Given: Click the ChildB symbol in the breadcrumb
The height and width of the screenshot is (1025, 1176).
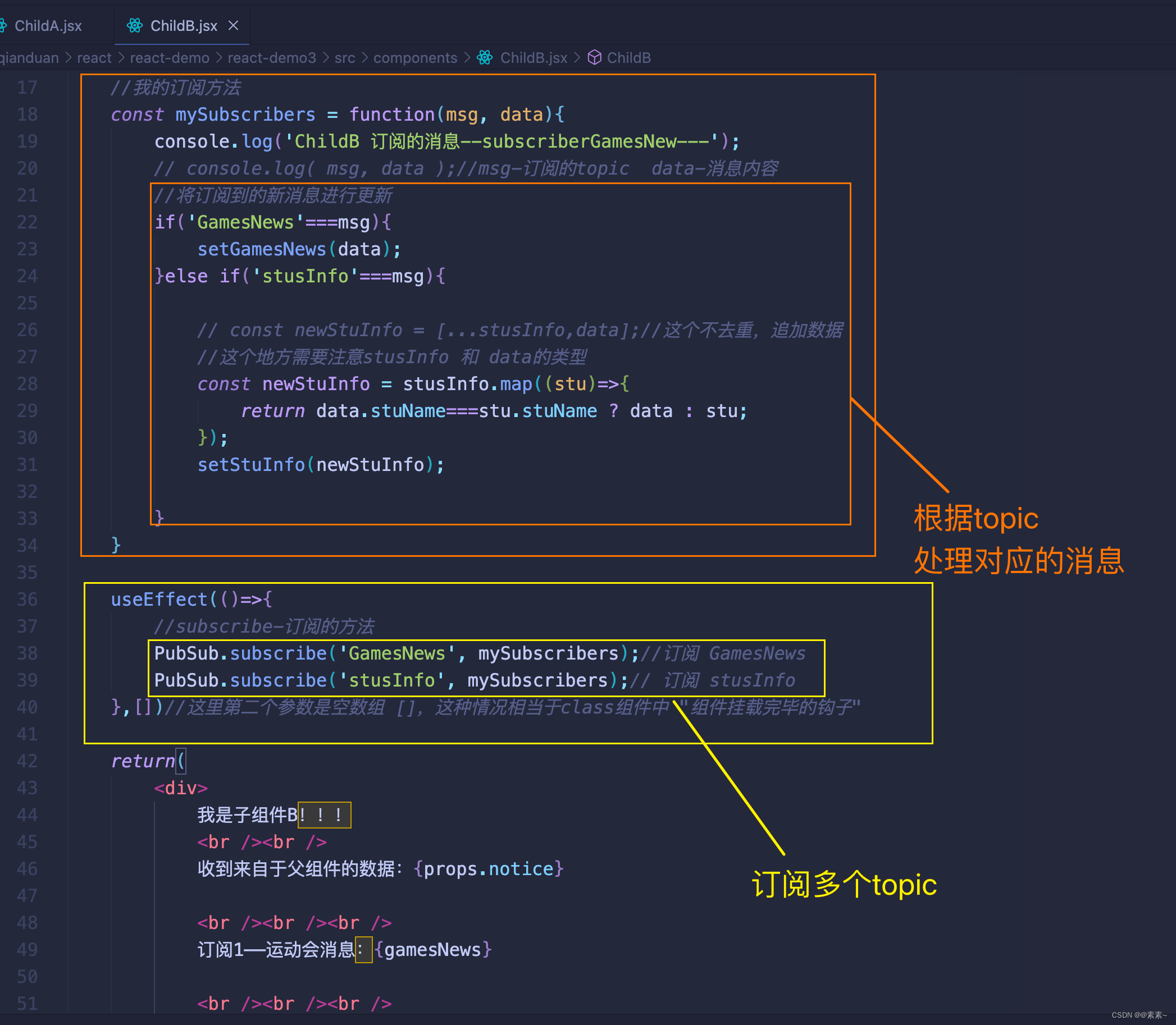Looking at the screenshot, I should tap(628, 58).
